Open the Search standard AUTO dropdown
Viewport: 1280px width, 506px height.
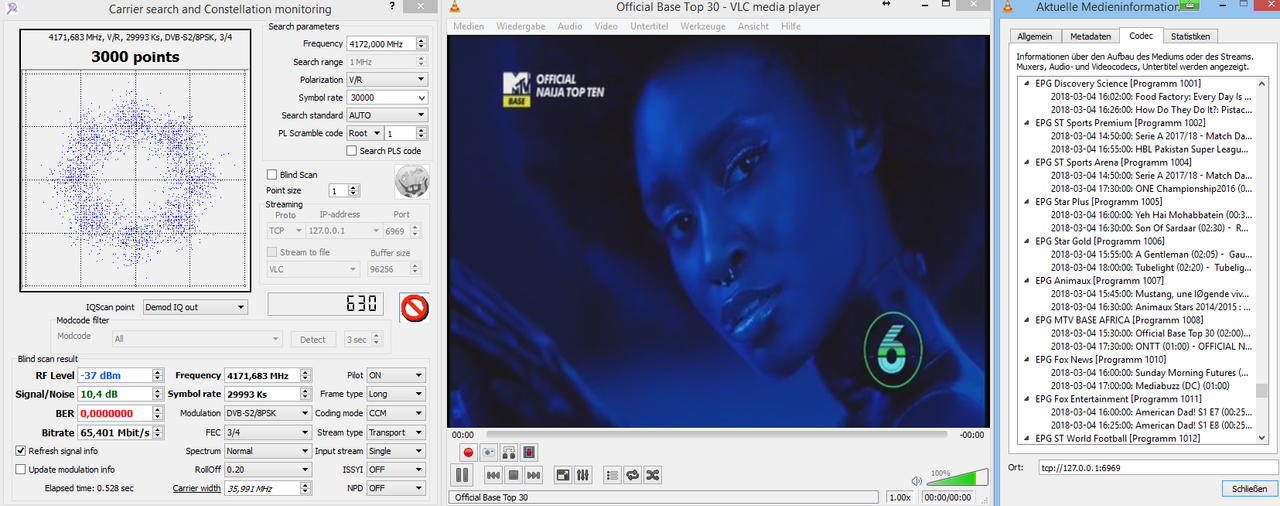387,115
